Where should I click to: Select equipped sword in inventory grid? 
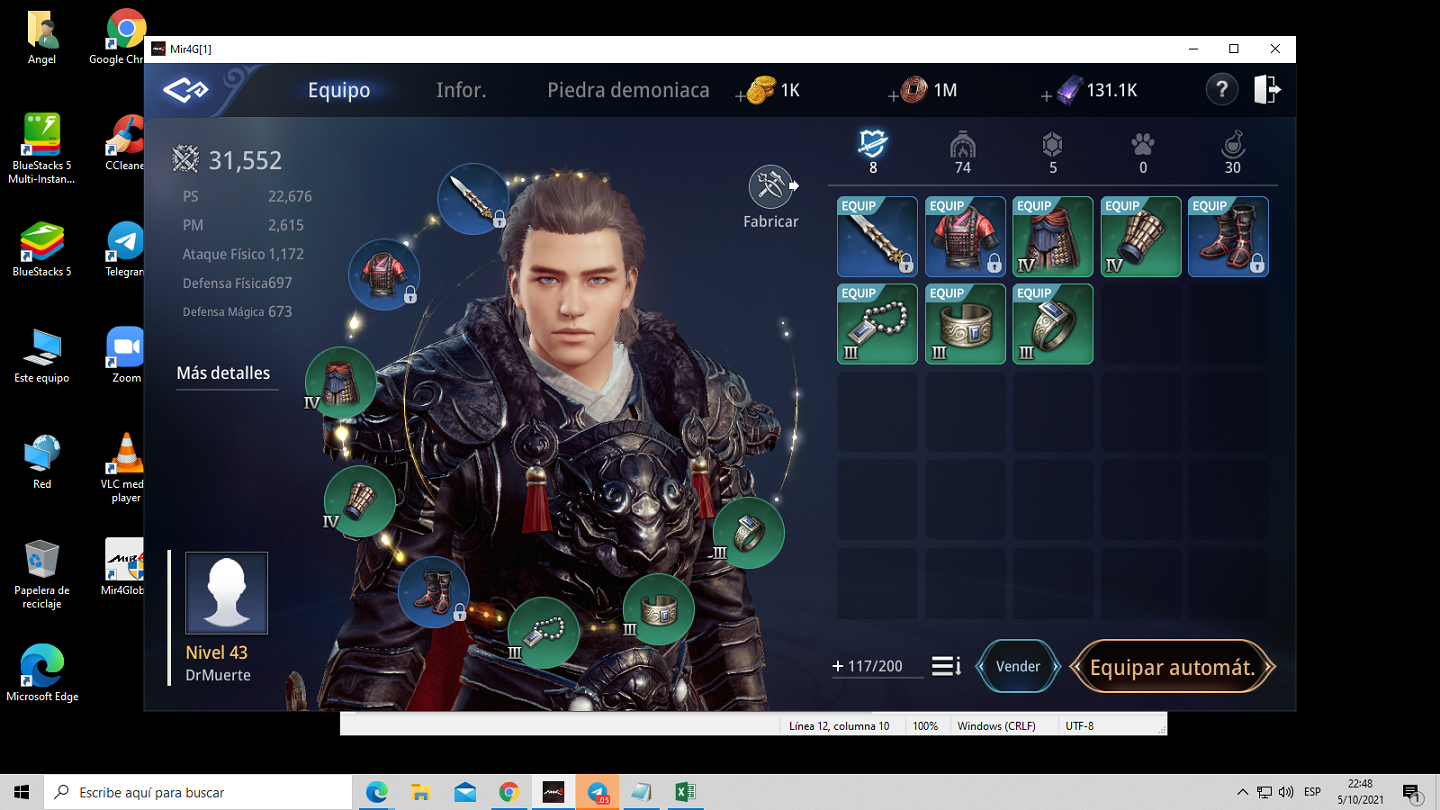click(877, 236)
